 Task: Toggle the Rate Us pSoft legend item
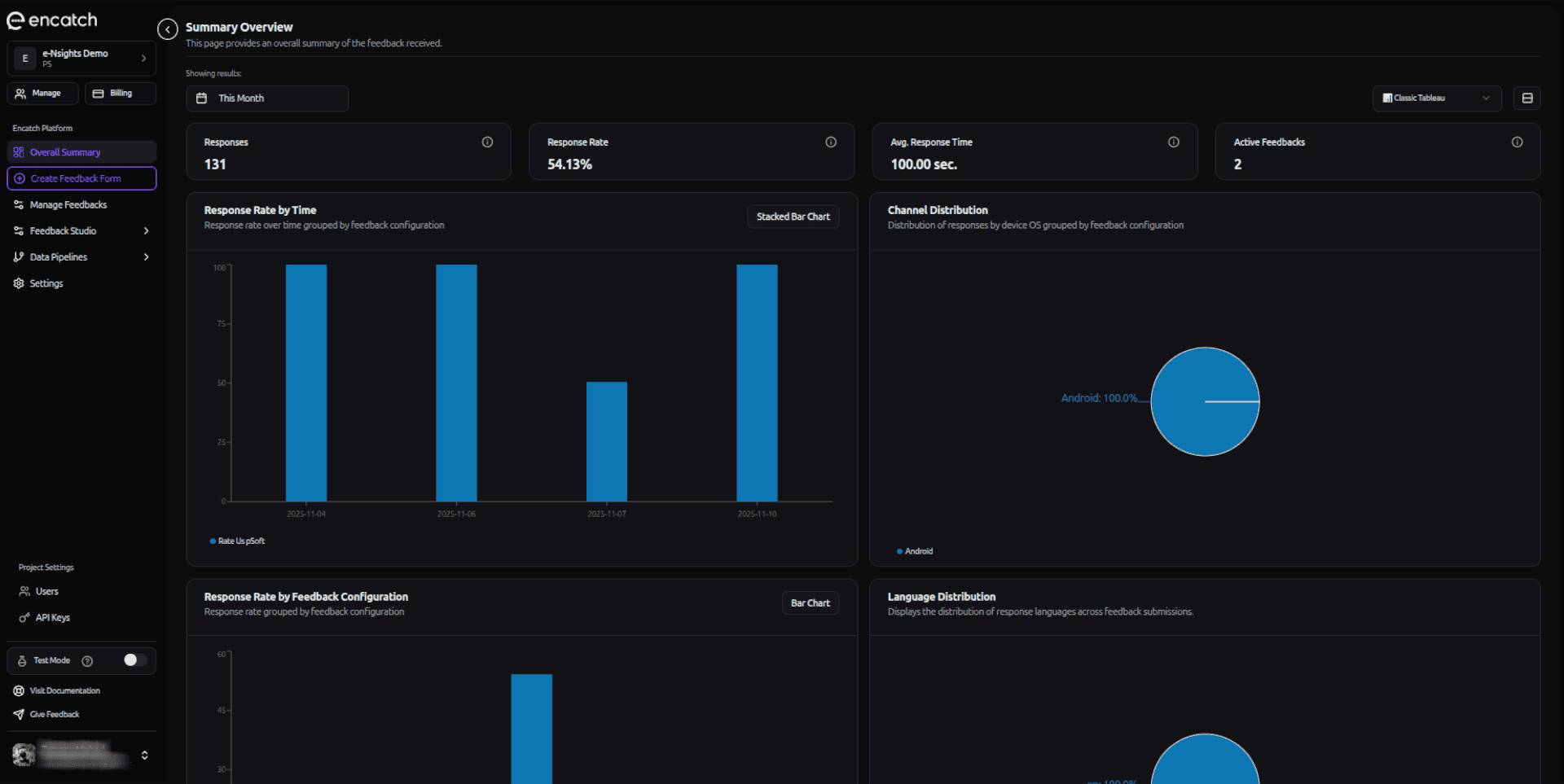pyautogui.click(x=237, y=541)
